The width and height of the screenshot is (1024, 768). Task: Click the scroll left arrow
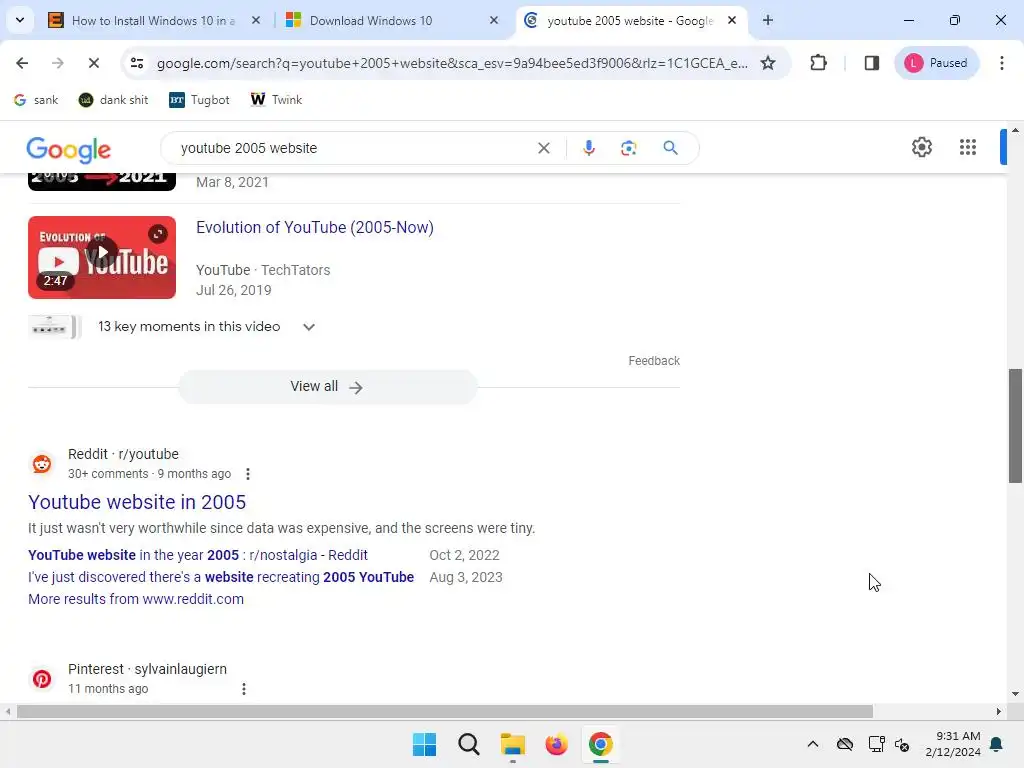[x=7, y=711]
